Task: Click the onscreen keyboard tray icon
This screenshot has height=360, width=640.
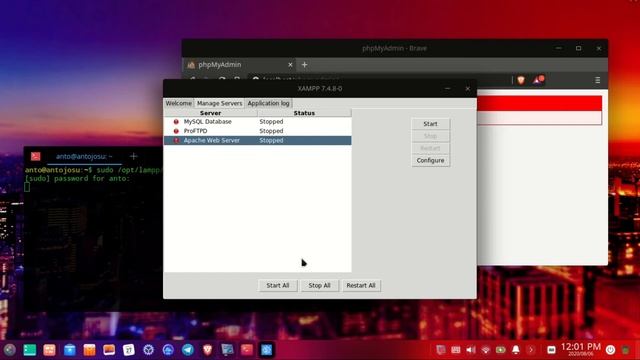Action: [x=456, y=350]
